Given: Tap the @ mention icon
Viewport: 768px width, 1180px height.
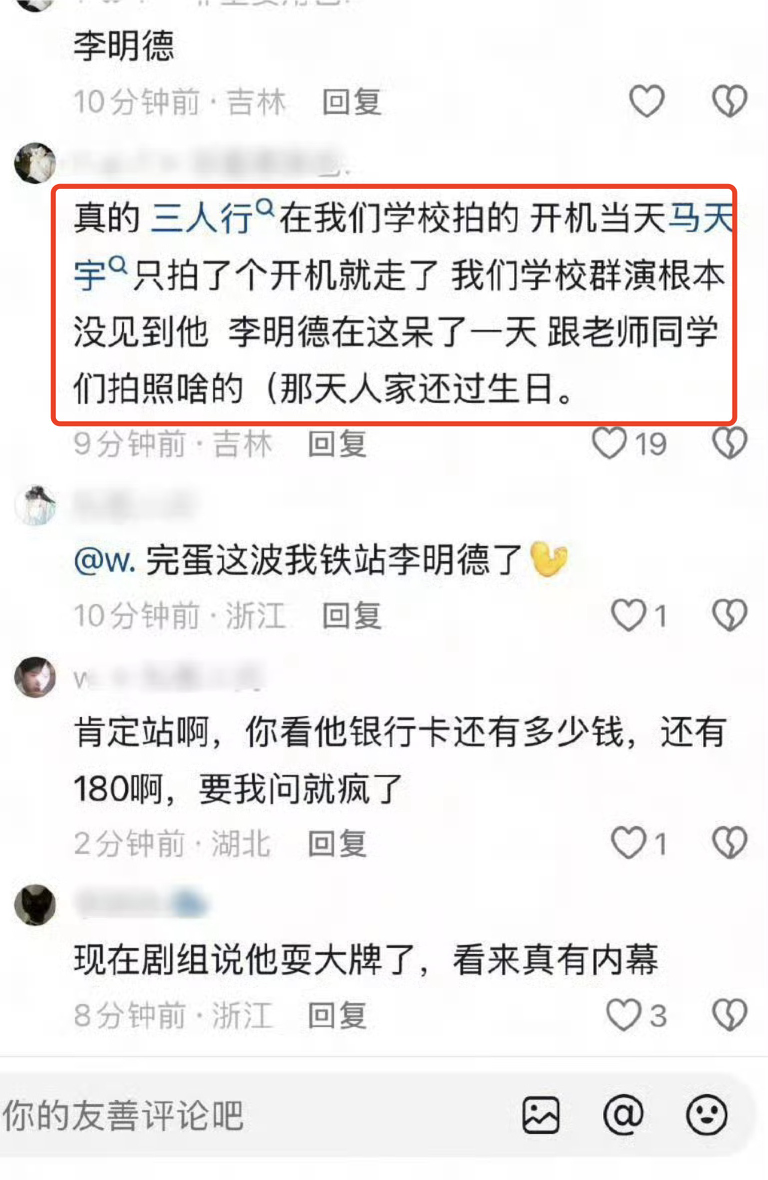Looking at the screenshot, I should pos(624,1115).
